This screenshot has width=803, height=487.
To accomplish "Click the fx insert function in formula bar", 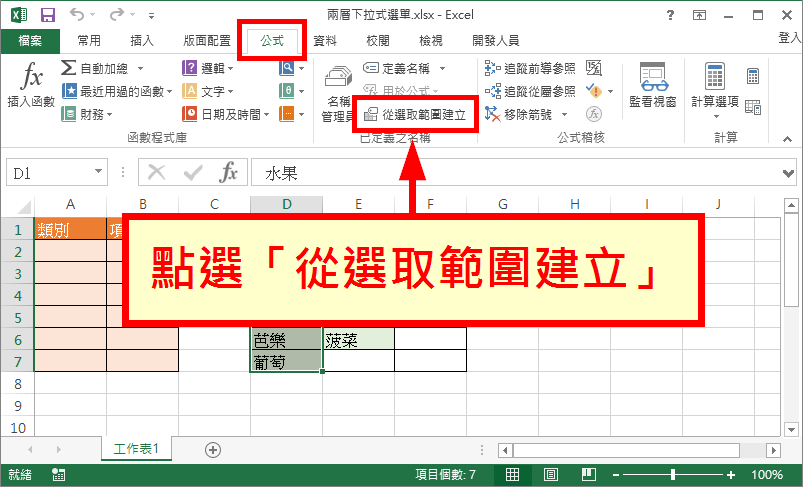I will coord(228,172).
